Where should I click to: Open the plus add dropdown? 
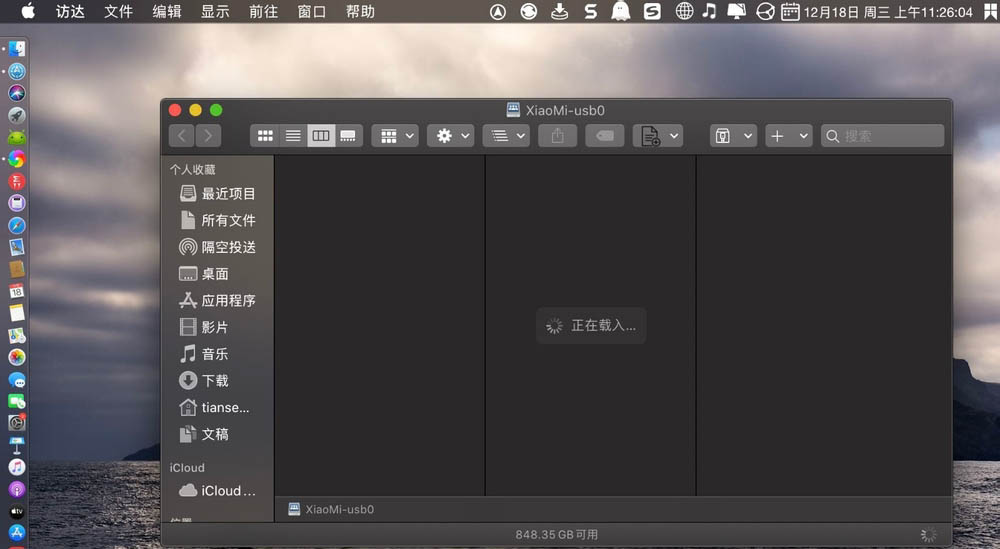(x=789, y=136)
